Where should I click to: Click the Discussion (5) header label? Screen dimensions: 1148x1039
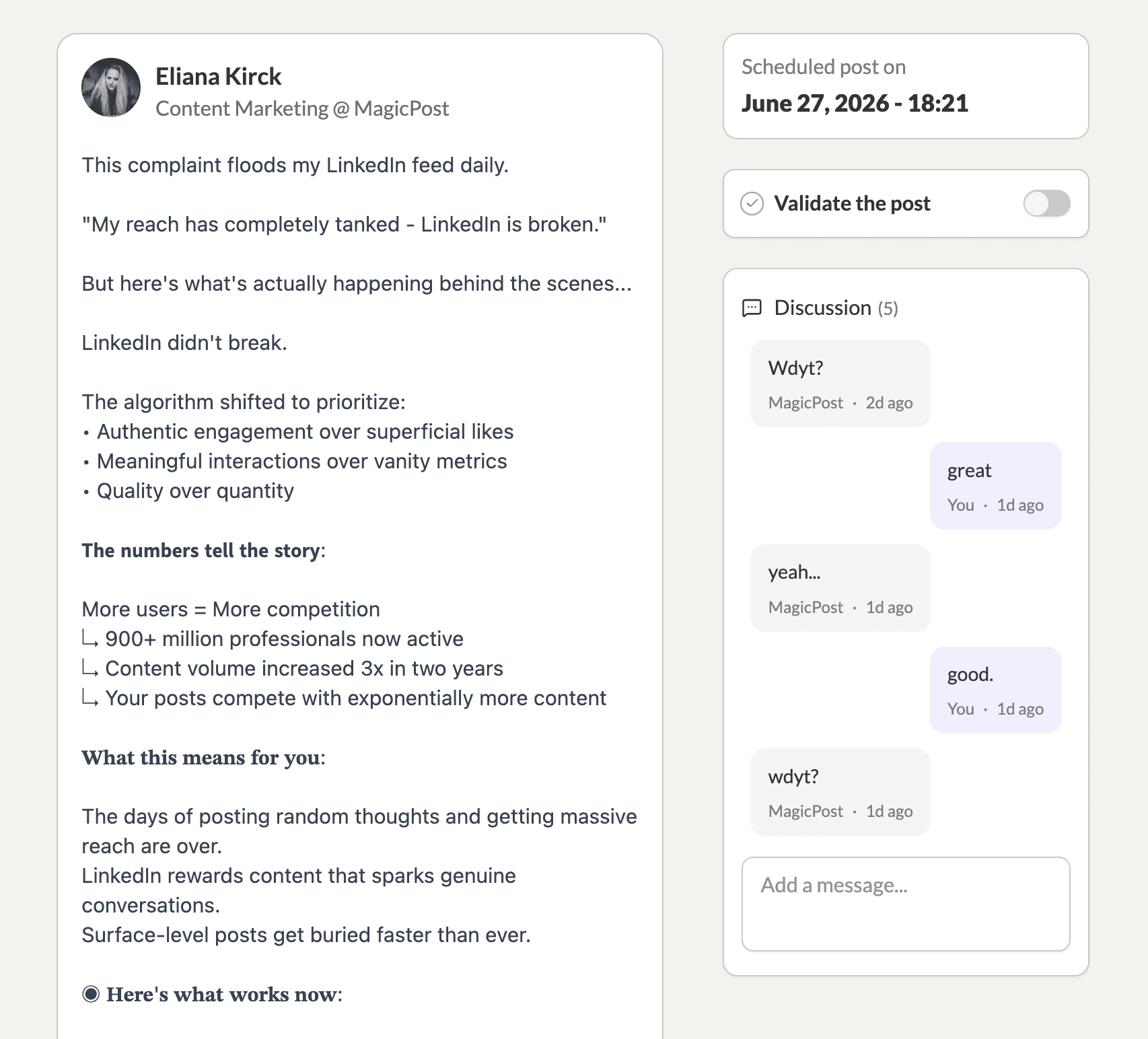click(x=836, y=308)
